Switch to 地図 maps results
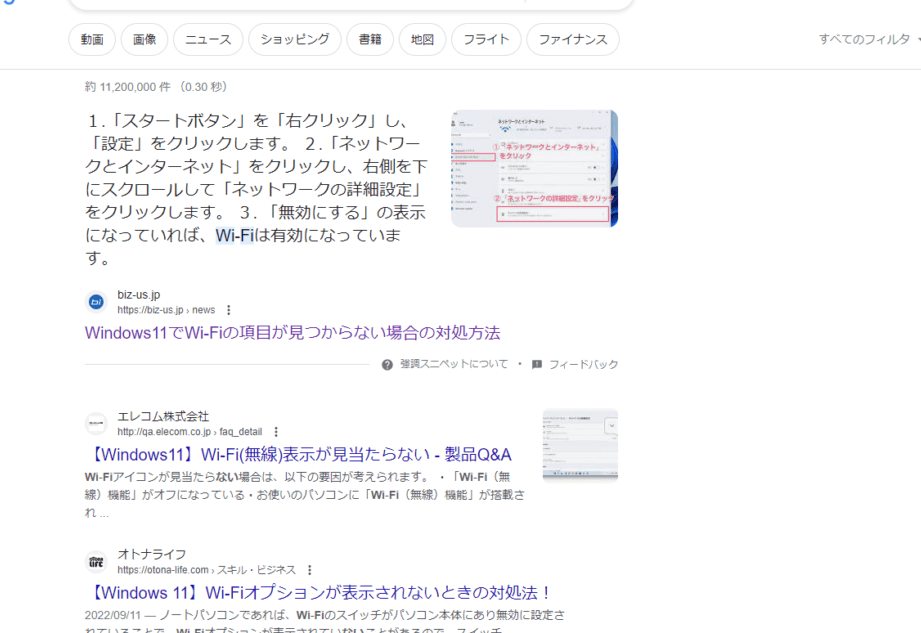This screenshot has width=921, height=633. pyautogui.click(x=422, y=39)
